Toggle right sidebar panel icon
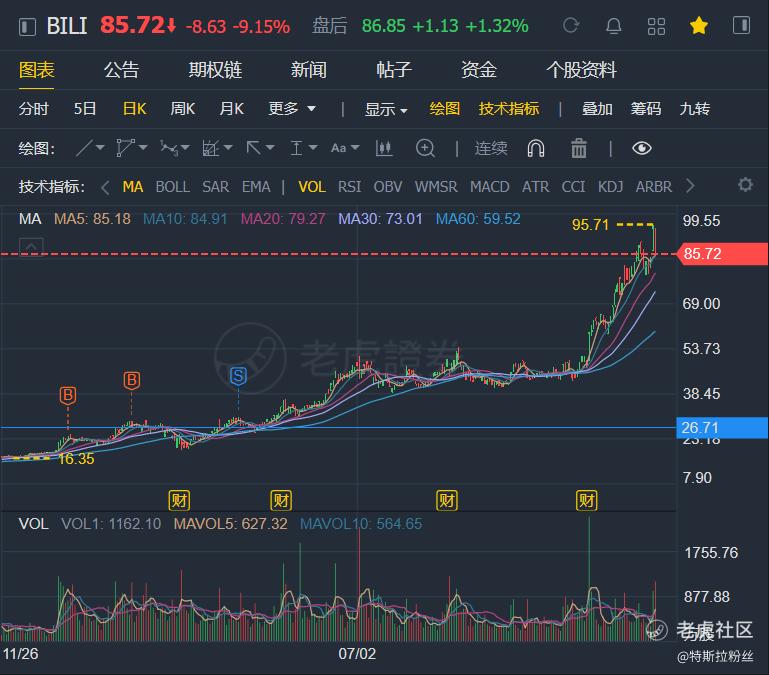The height and width of the screenshot is (675, 769). pyautogui.click(x=741, y=26)
